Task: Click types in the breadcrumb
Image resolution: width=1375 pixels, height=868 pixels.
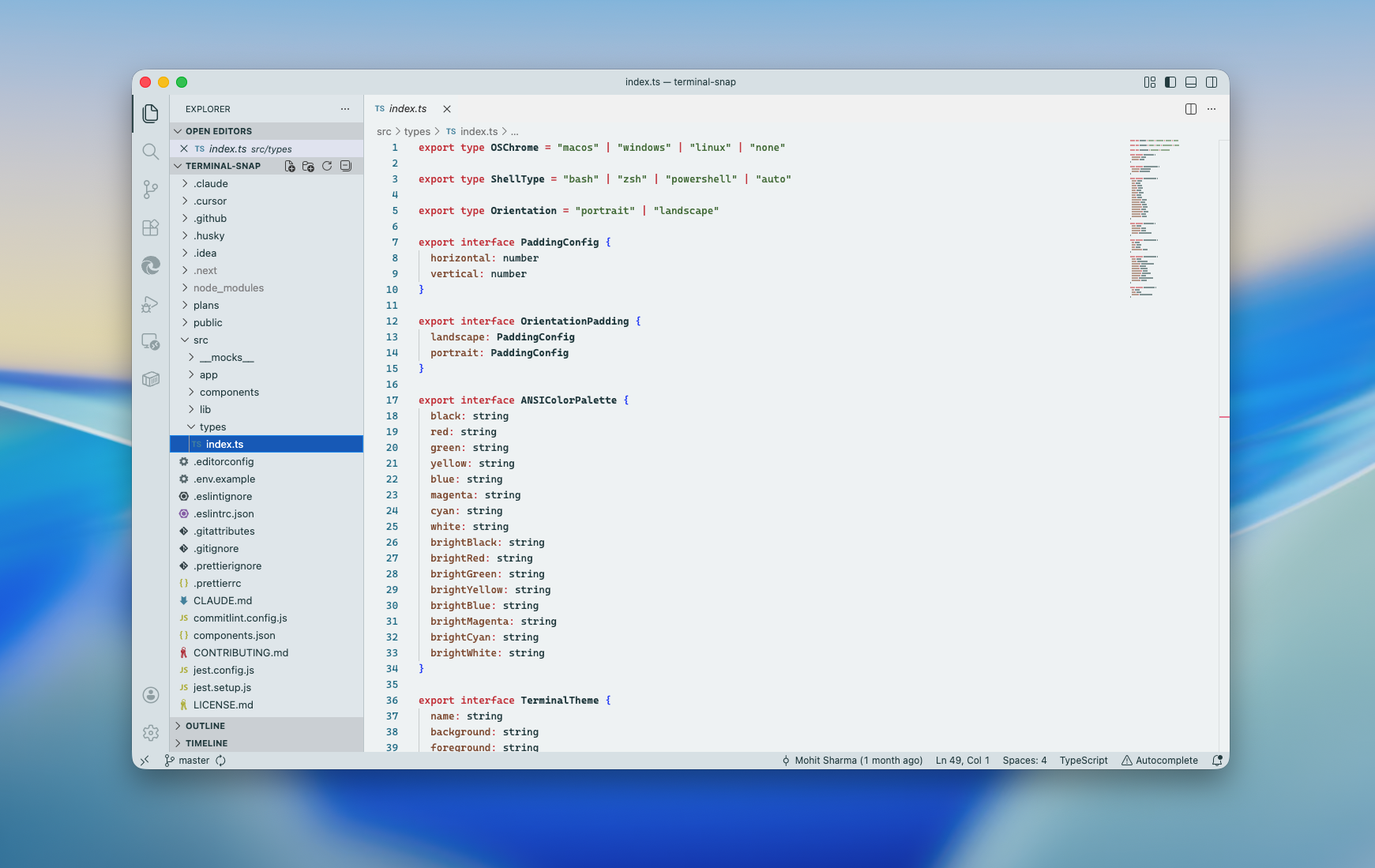Action: (417, 132)
